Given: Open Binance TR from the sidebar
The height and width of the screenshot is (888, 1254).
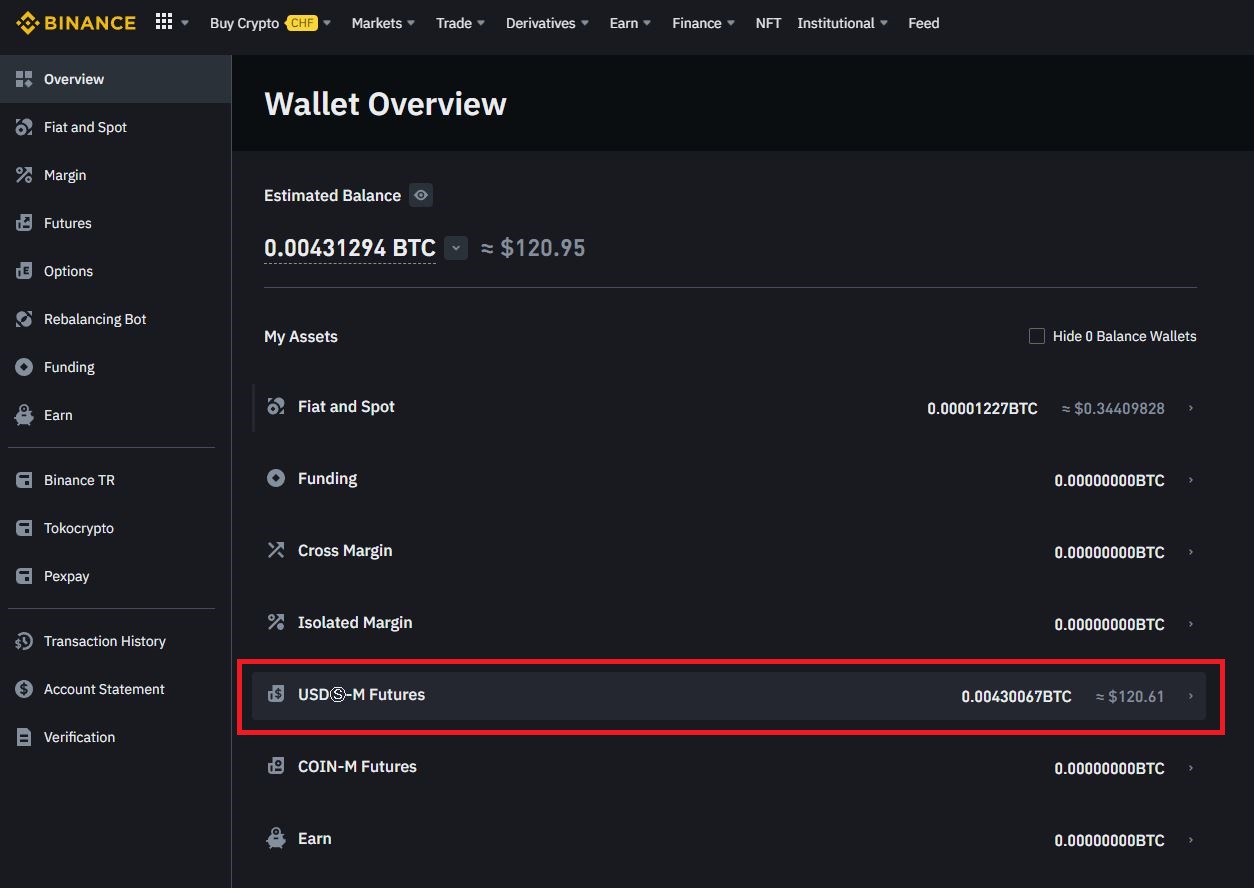Looking at the screenshot, I should point(79,480).
